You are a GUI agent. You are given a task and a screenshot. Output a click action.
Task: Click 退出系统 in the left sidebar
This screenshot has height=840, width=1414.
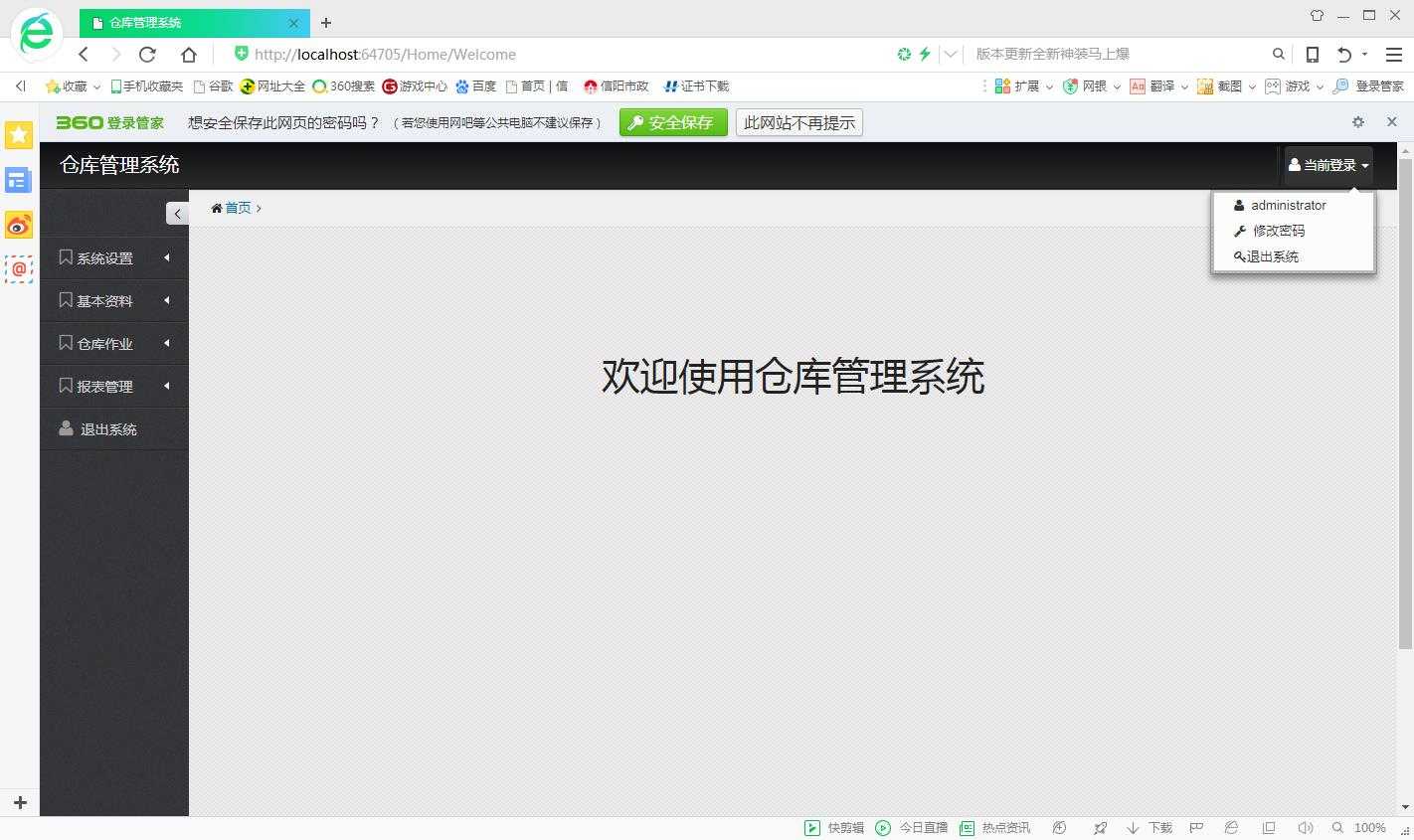[114, 429]
